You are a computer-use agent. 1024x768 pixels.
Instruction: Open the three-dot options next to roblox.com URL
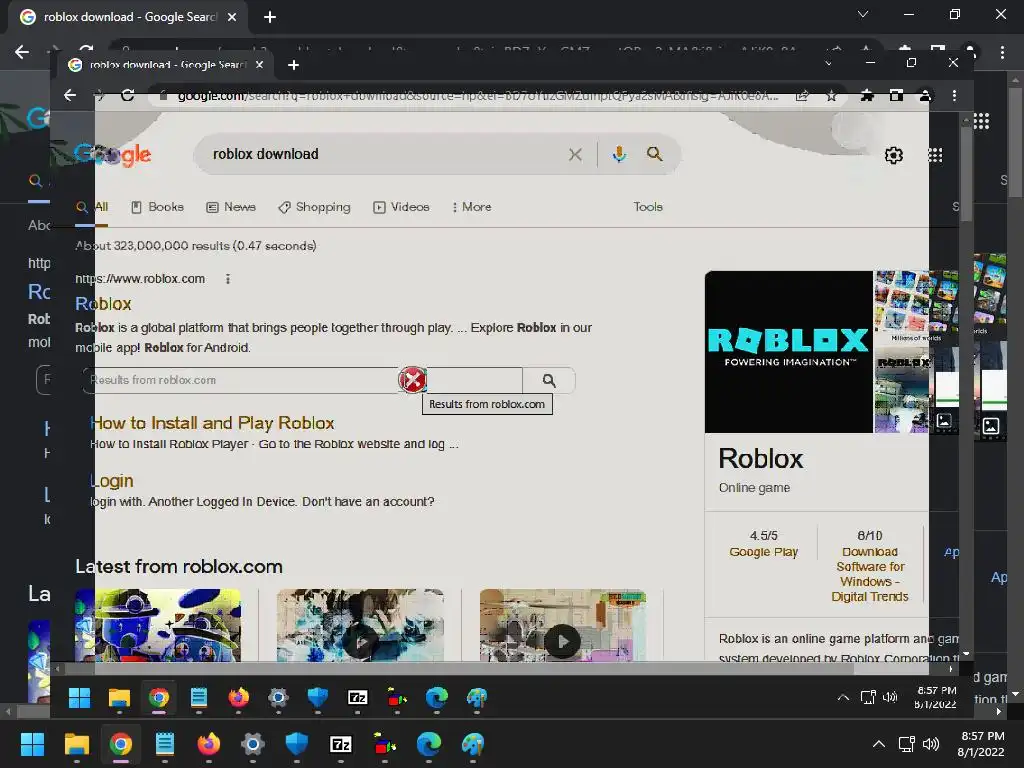tap(228, 279)
